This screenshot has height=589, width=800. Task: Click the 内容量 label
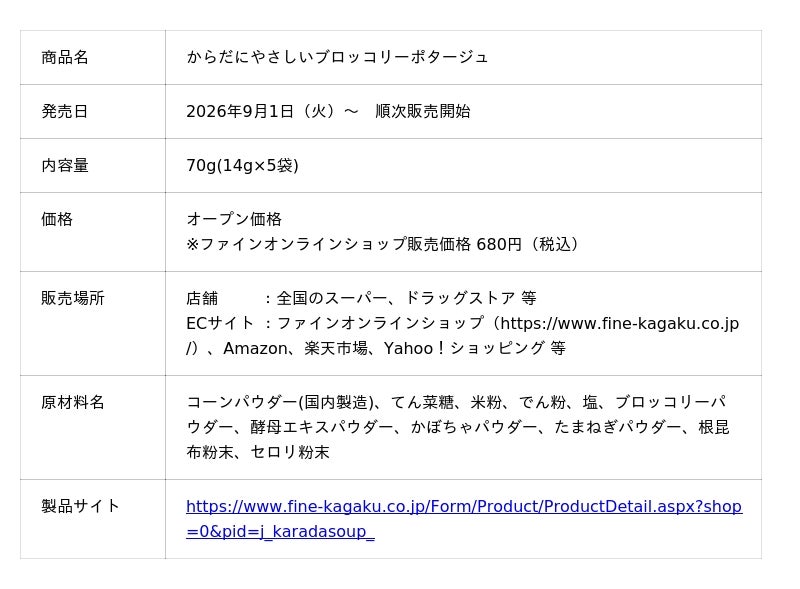(65, 165)
